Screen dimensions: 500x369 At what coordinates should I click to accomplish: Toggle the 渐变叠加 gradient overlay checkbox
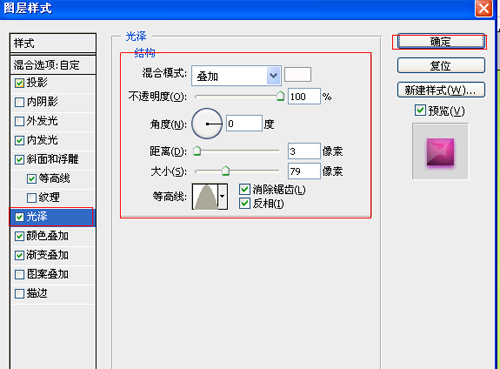tap(20, 256)
